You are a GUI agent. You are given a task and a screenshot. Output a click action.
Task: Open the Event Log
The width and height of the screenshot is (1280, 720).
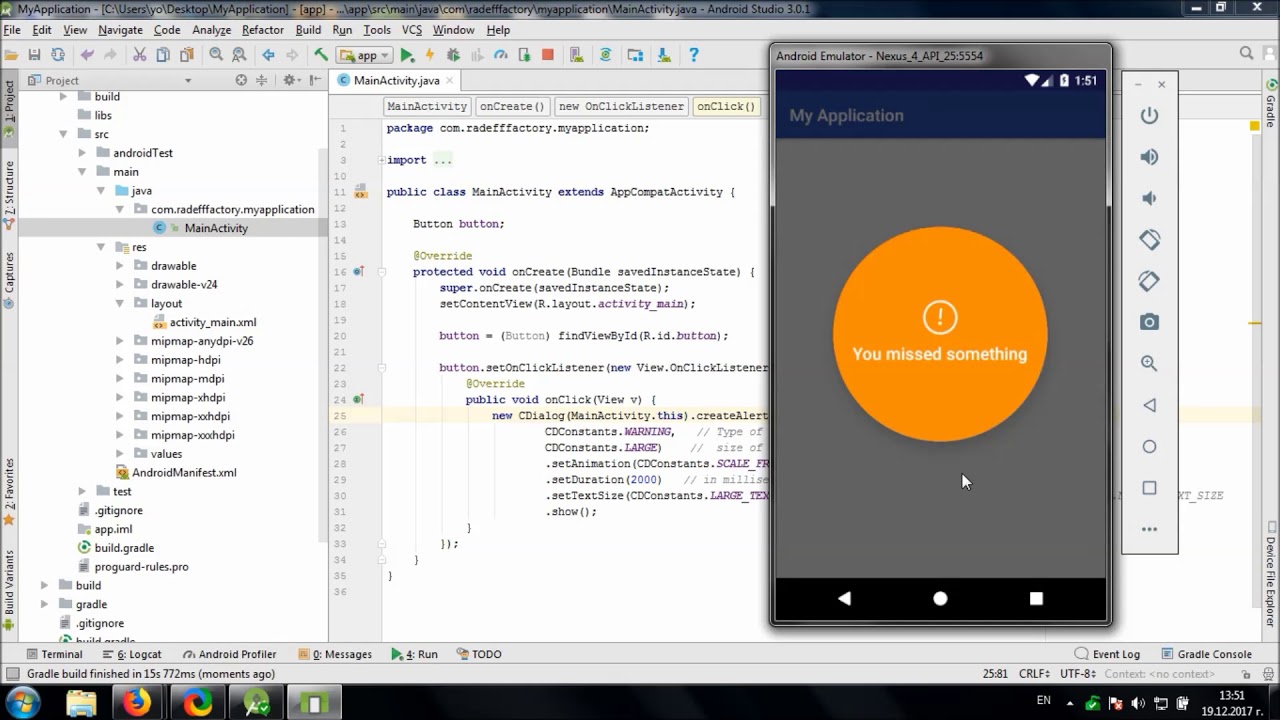(1107, 654)
